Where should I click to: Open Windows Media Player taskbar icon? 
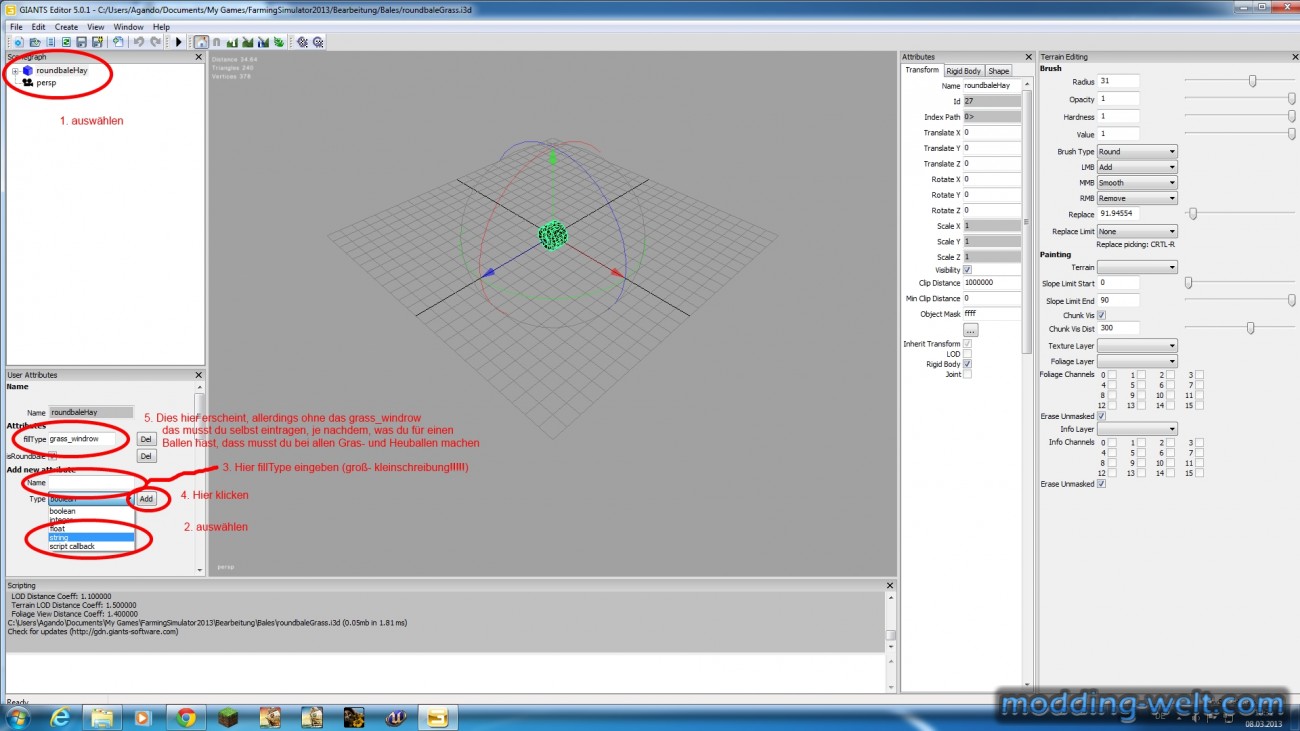click(143, 718)
